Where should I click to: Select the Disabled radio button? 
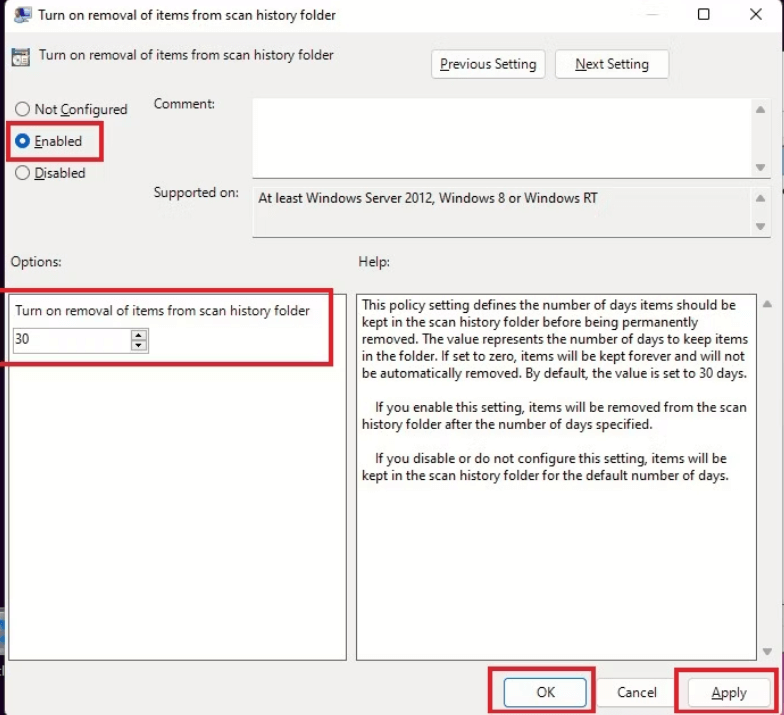click(22, 173)
